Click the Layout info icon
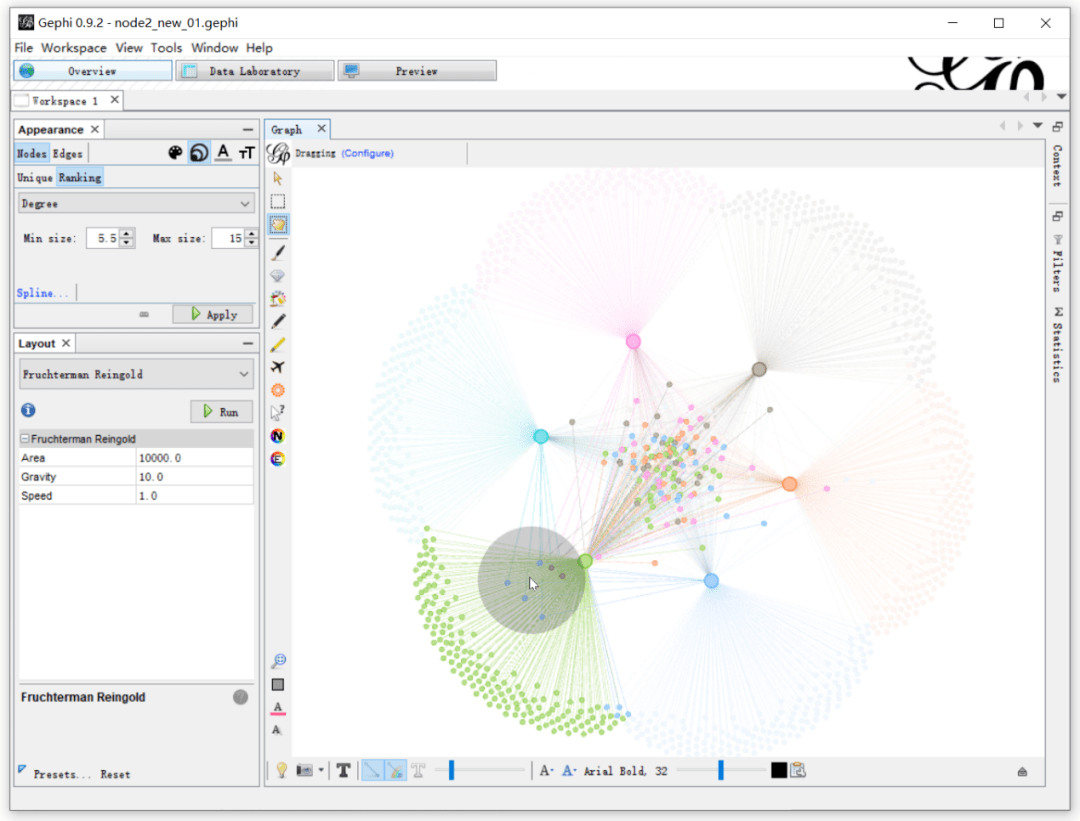Image resolution: width=1080 pixels, height=821 pixels. coord(28,410)
